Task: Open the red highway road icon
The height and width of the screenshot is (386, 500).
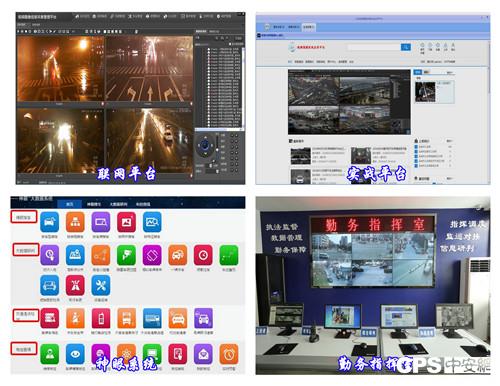Action: pos(75,286)
